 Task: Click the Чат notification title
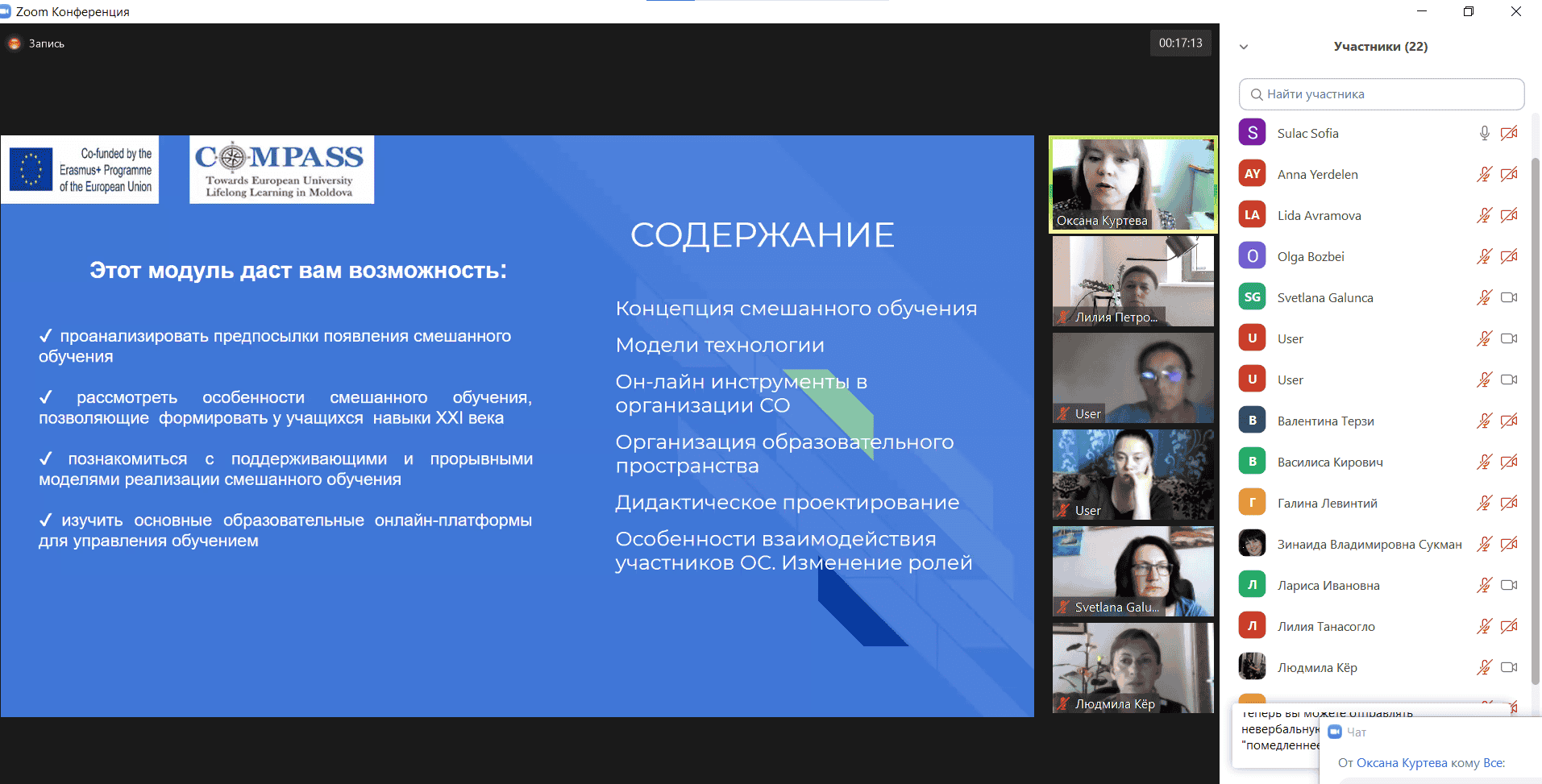1357,732
